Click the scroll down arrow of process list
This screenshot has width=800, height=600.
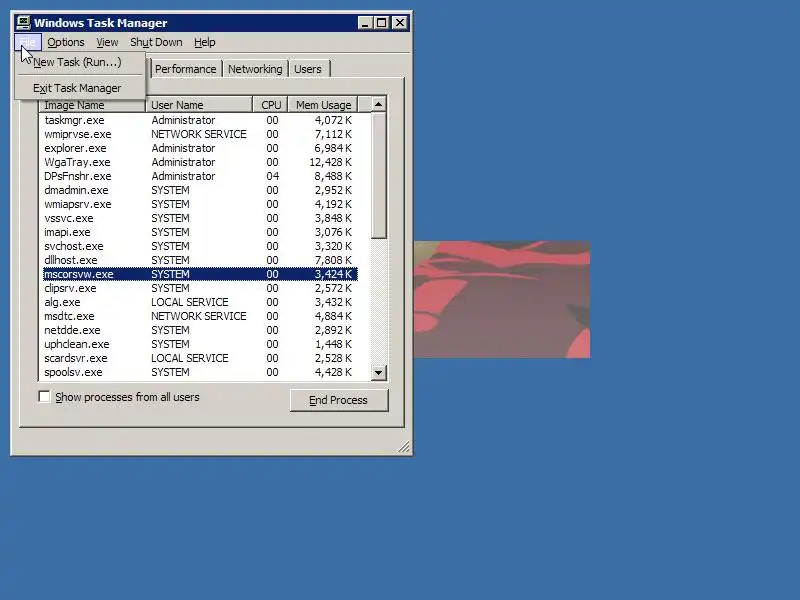[x=378, y=372]
